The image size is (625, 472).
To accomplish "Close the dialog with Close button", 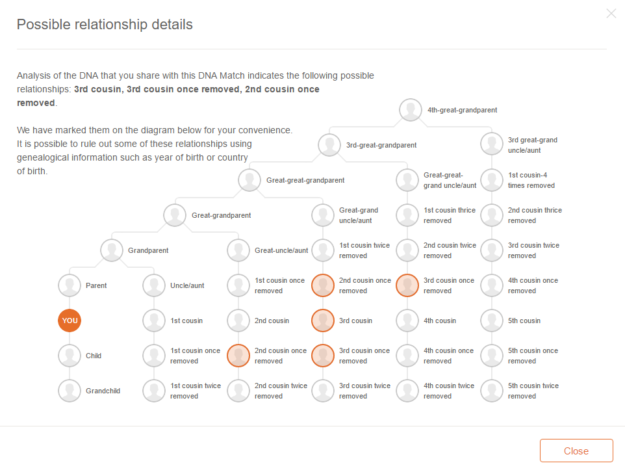I will [576, 451].
